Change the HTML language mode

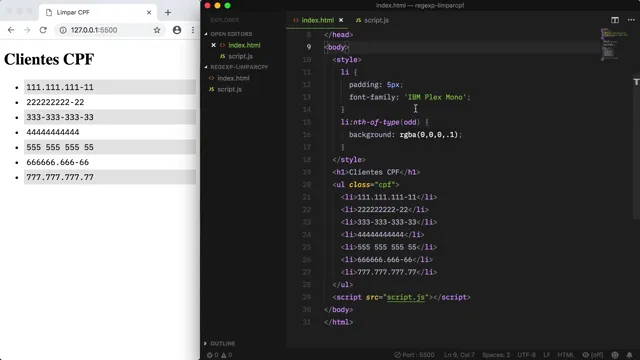click(x=565, y=355)
